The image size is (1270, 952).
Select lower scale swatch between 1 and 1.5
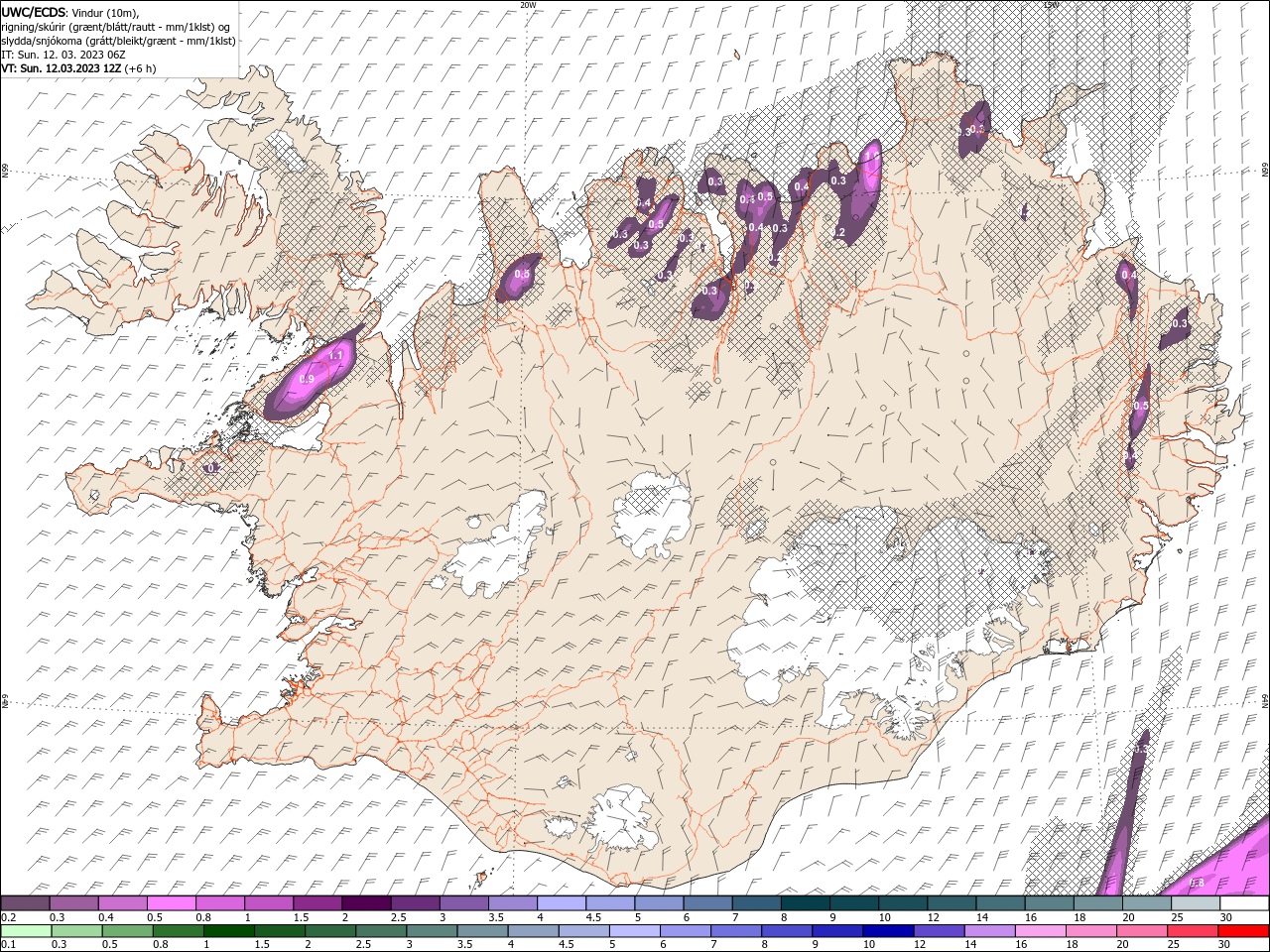228,930
